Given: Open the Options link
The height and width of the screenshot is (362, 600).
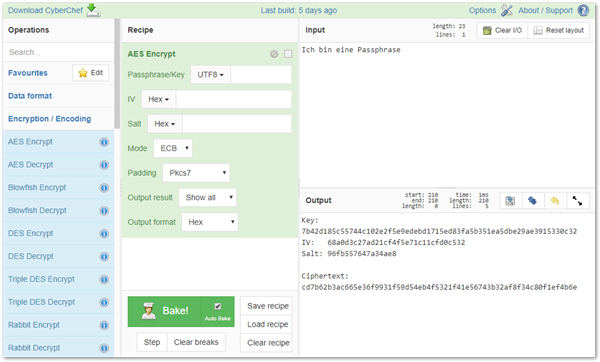Looking at the screenshot, I should [482, 10].
